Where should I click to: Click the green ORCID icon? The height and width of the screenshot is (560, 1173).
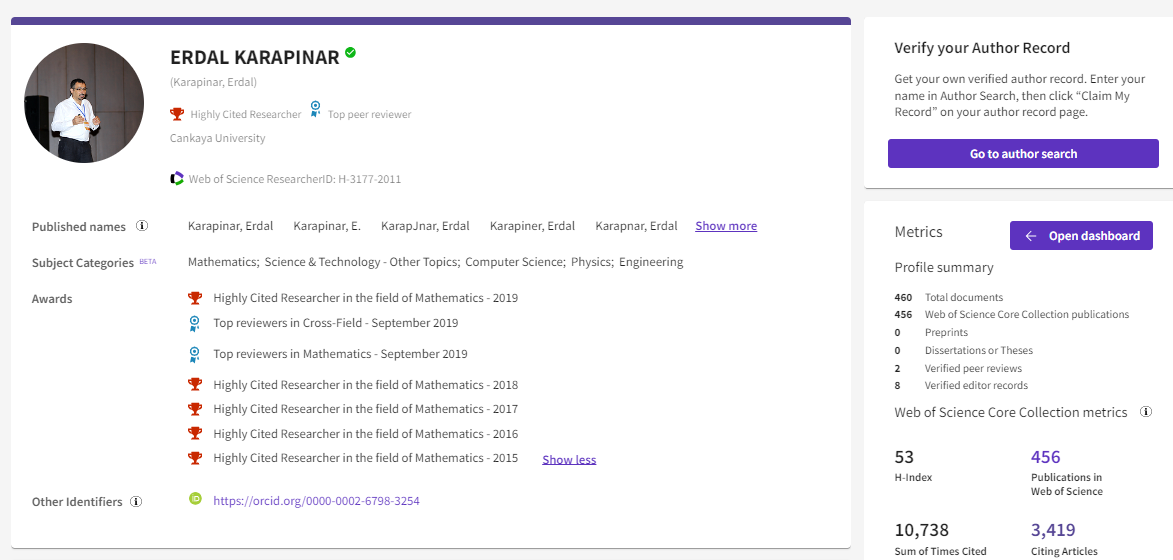(195, 499)
